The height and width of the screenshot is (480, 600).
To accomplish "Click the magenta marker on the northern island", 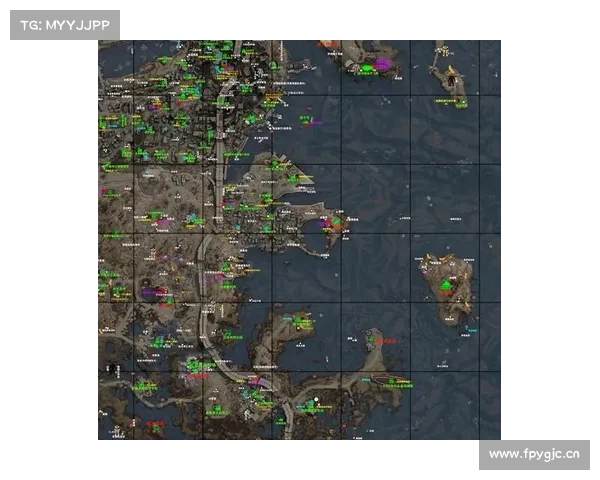I will click(x=384, y=64).
